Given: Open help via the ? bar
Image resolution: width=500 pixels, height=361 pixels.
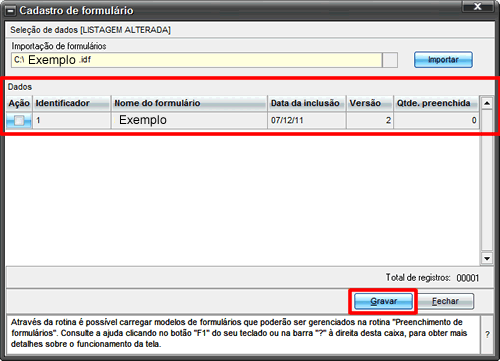Looking at the screenshot, I should coord(487,334).
